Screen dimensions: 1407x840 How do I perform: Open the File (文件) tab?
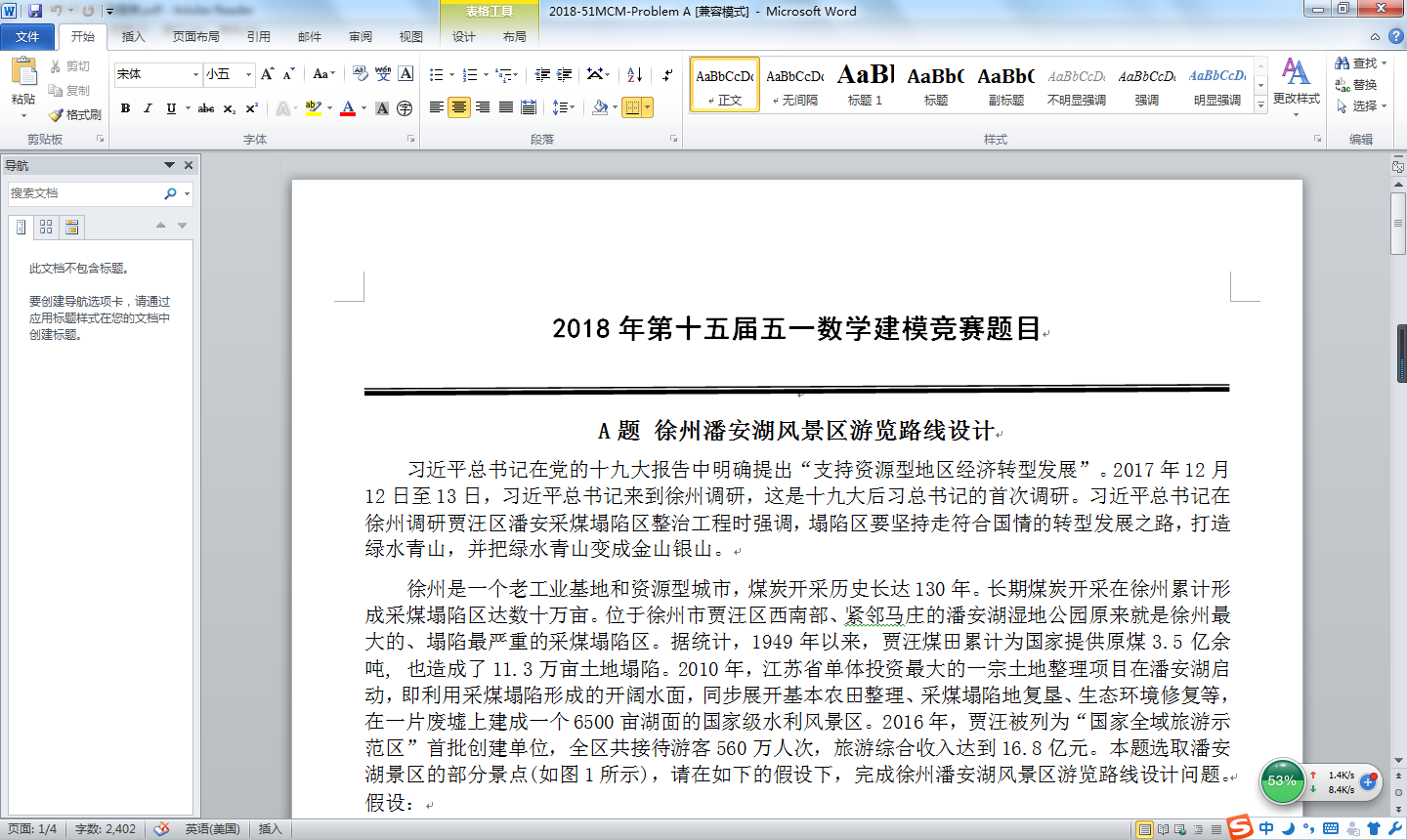pyautogui.click(x=27, y=36)
